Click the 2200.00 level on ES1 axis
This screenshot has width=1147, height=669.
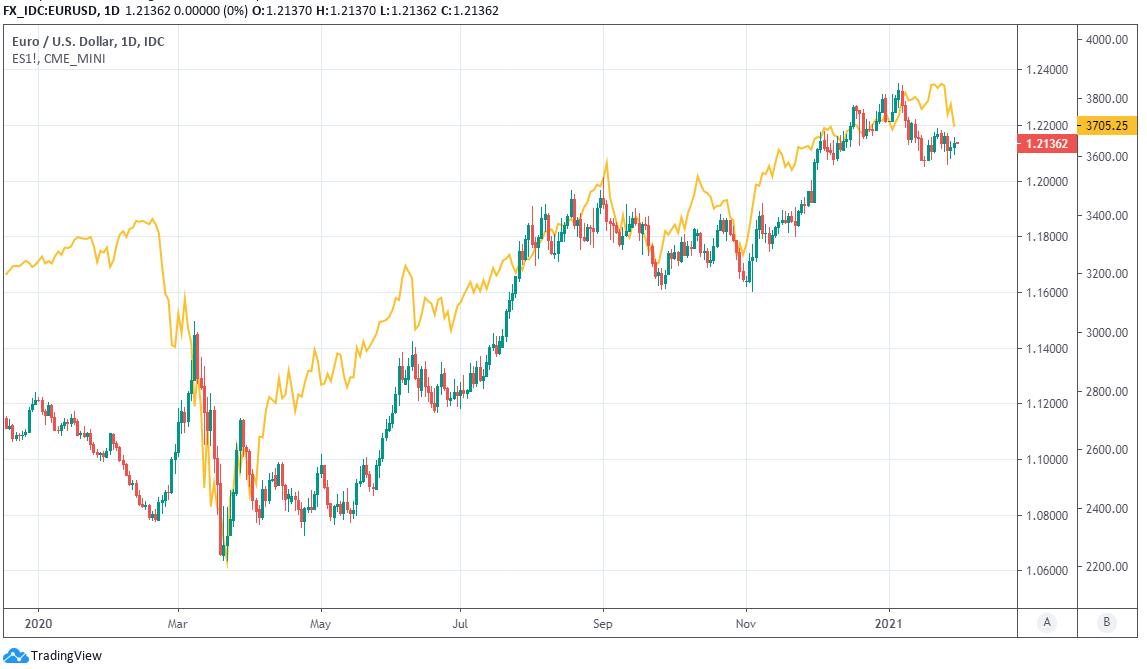point(1107,567)
